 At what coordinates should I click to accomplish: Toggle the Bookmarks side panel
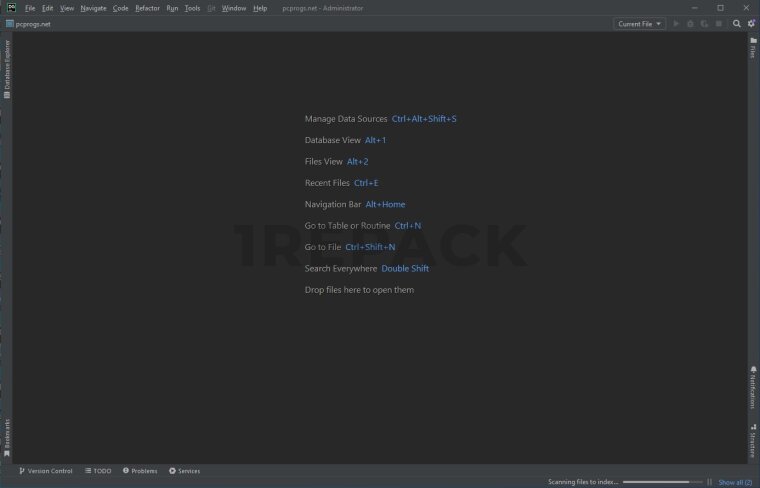point(7,437)
